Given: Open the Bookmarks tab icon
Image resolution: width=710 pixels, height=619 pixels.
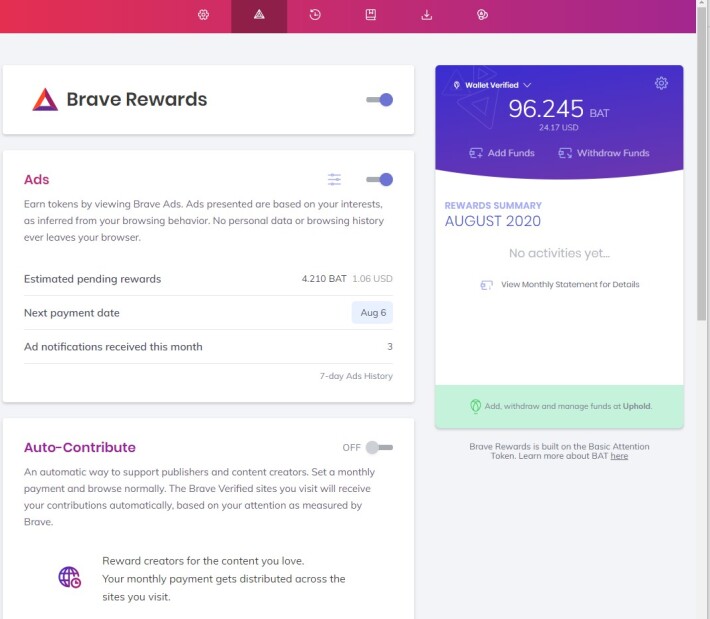Looking at the screenshot, I should coord(371,15).
